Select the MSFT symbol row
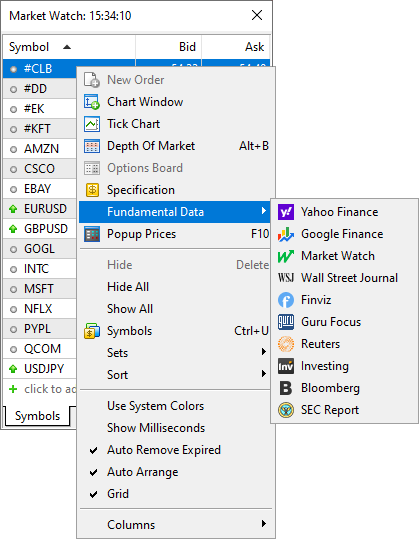Screen dimensions: 419x539 point(40,289)
